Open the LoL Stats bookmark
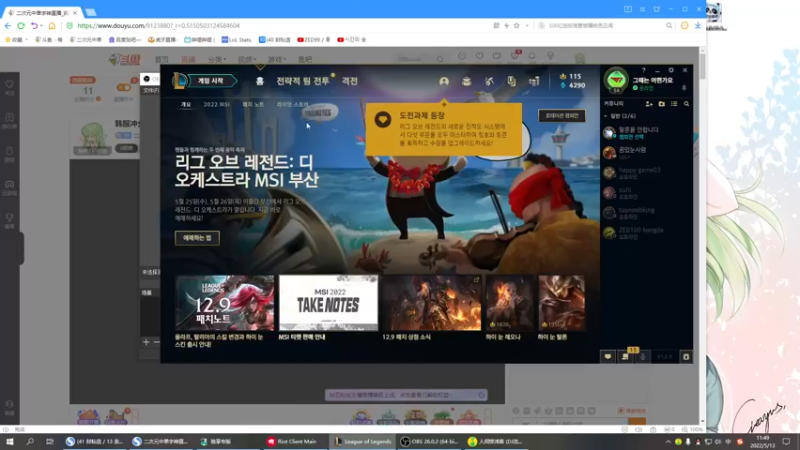 pyautogui.click(x=237, y=39)
